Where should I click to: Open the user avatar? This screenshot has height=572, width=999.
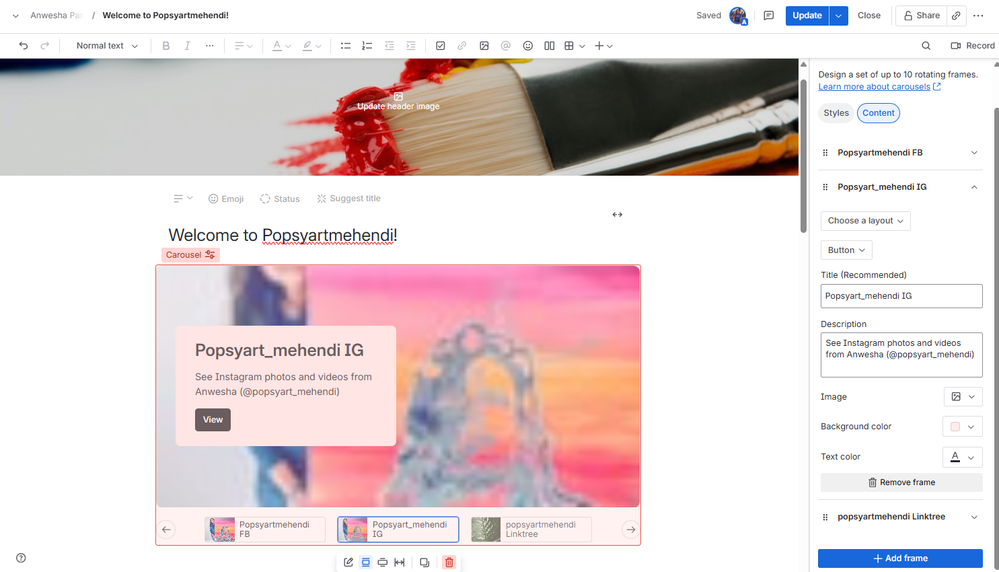coord(738,16)
